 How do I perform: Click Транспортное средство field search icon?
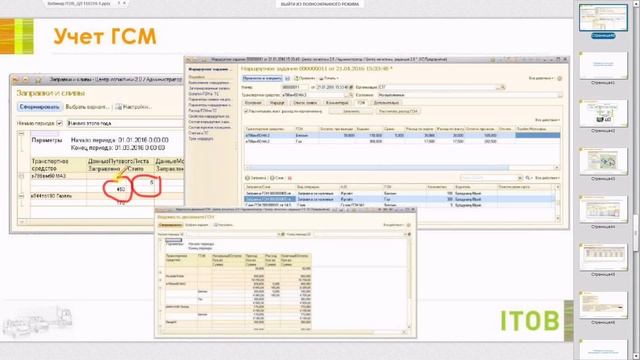[x=351, y=95]
